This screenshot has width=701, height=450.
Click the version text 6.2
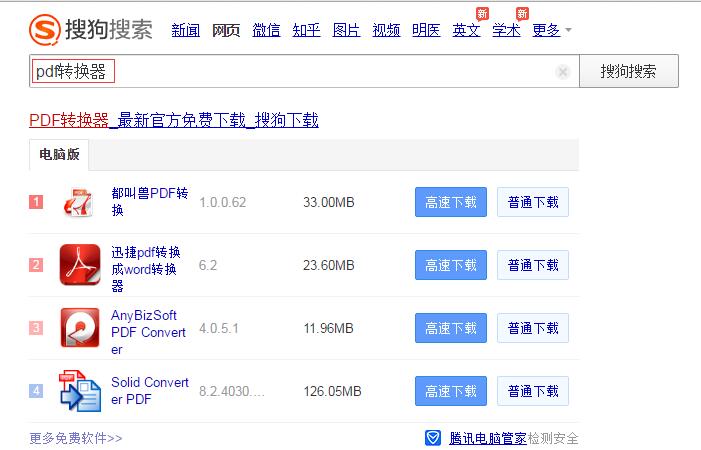pyautogui.click(x=208, y=265)
